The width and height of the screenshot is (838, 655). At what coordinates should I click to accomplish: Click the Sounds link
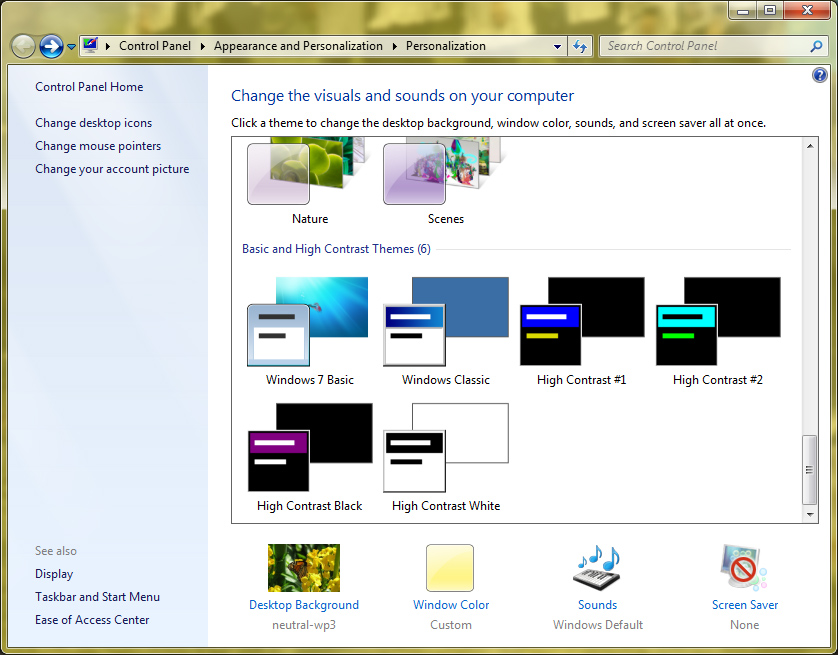pos(598,605)
